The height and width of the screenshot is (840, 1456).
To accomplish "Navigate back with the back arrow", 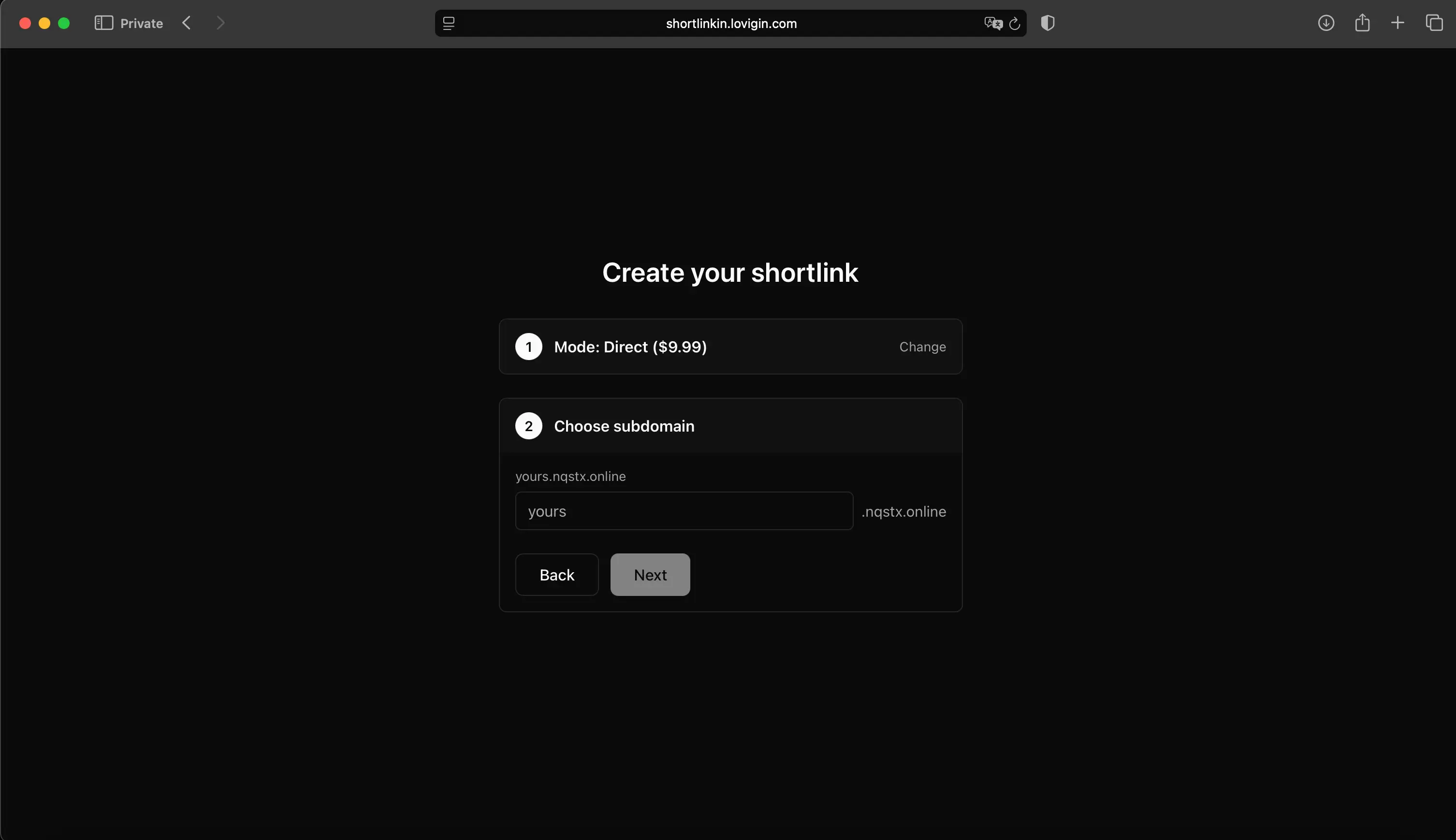I will click(186, 23).
